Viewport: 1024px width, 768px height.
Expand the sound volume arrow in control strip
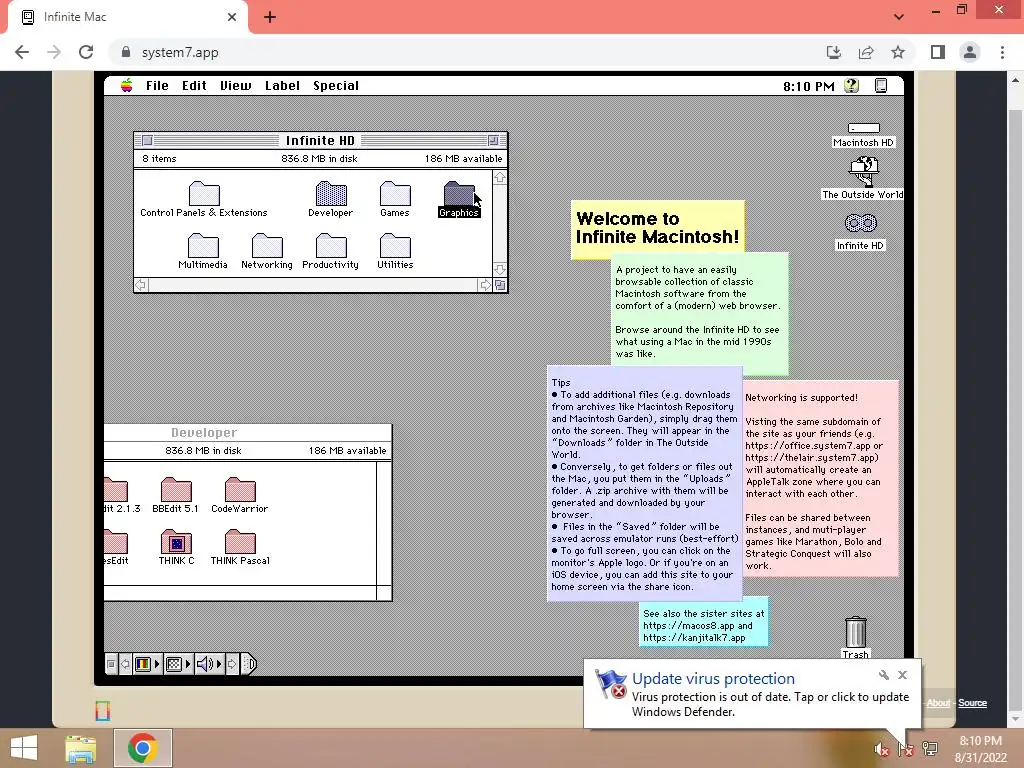pyautogui.click(x=219, y=664)
